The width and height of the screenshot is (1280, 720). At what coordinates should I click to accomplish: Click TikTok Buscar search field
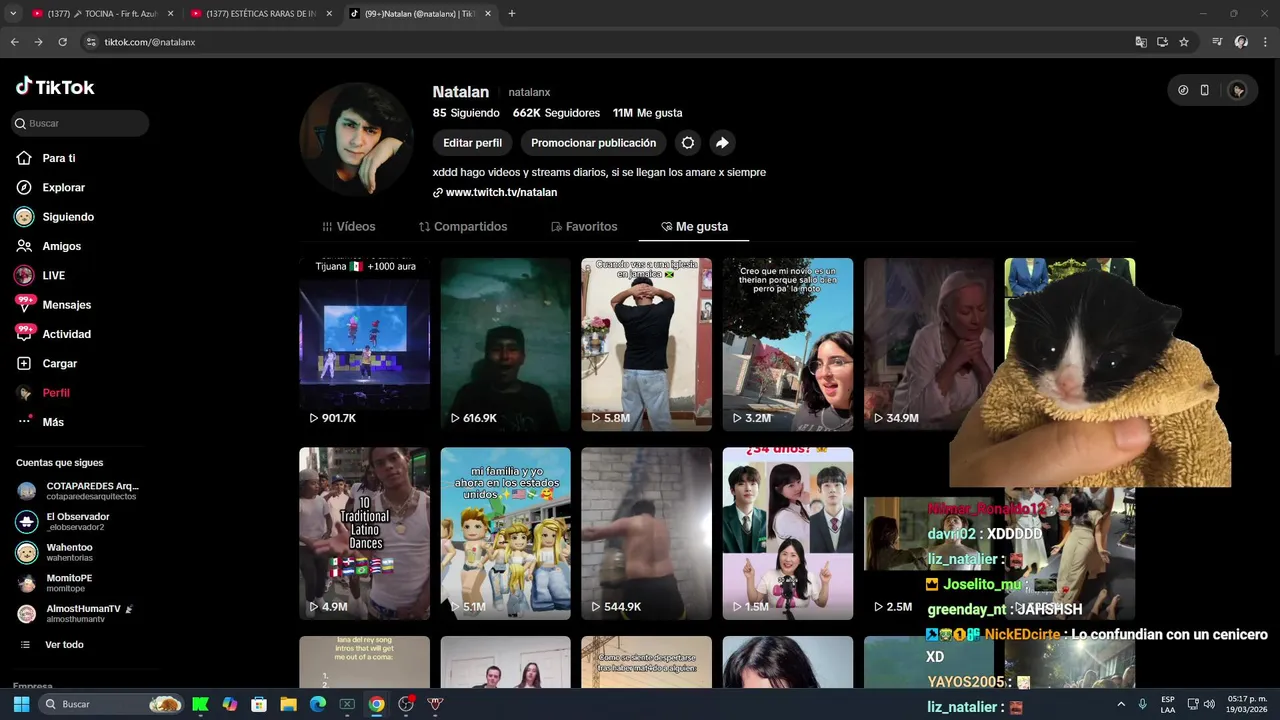point(80,123)
